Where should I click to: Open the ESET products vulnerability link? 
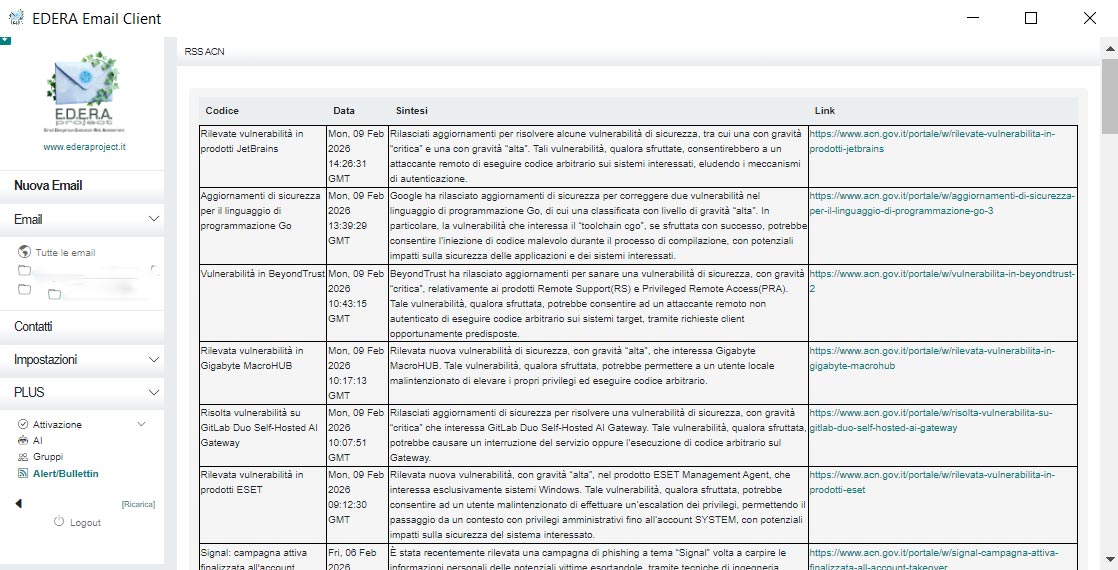pos(932,482)
